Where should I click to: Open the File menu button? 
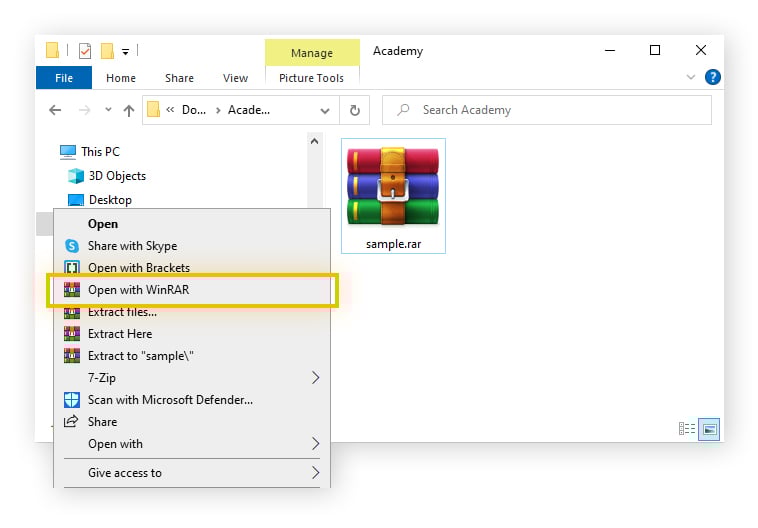[64, 78]
